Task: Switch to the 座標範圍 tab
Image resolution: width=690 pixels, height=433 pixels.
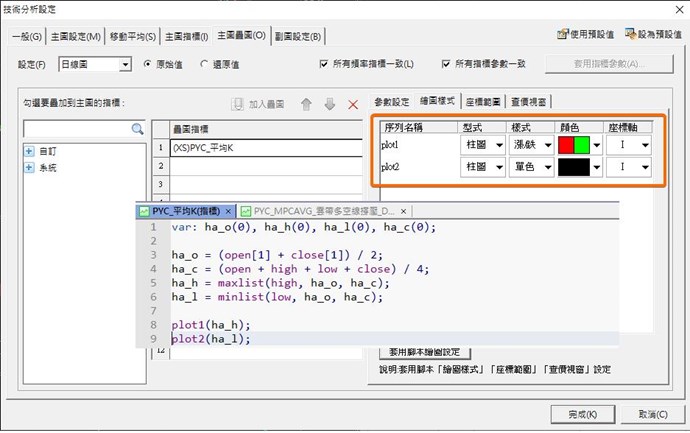Action: click(484, 101)
